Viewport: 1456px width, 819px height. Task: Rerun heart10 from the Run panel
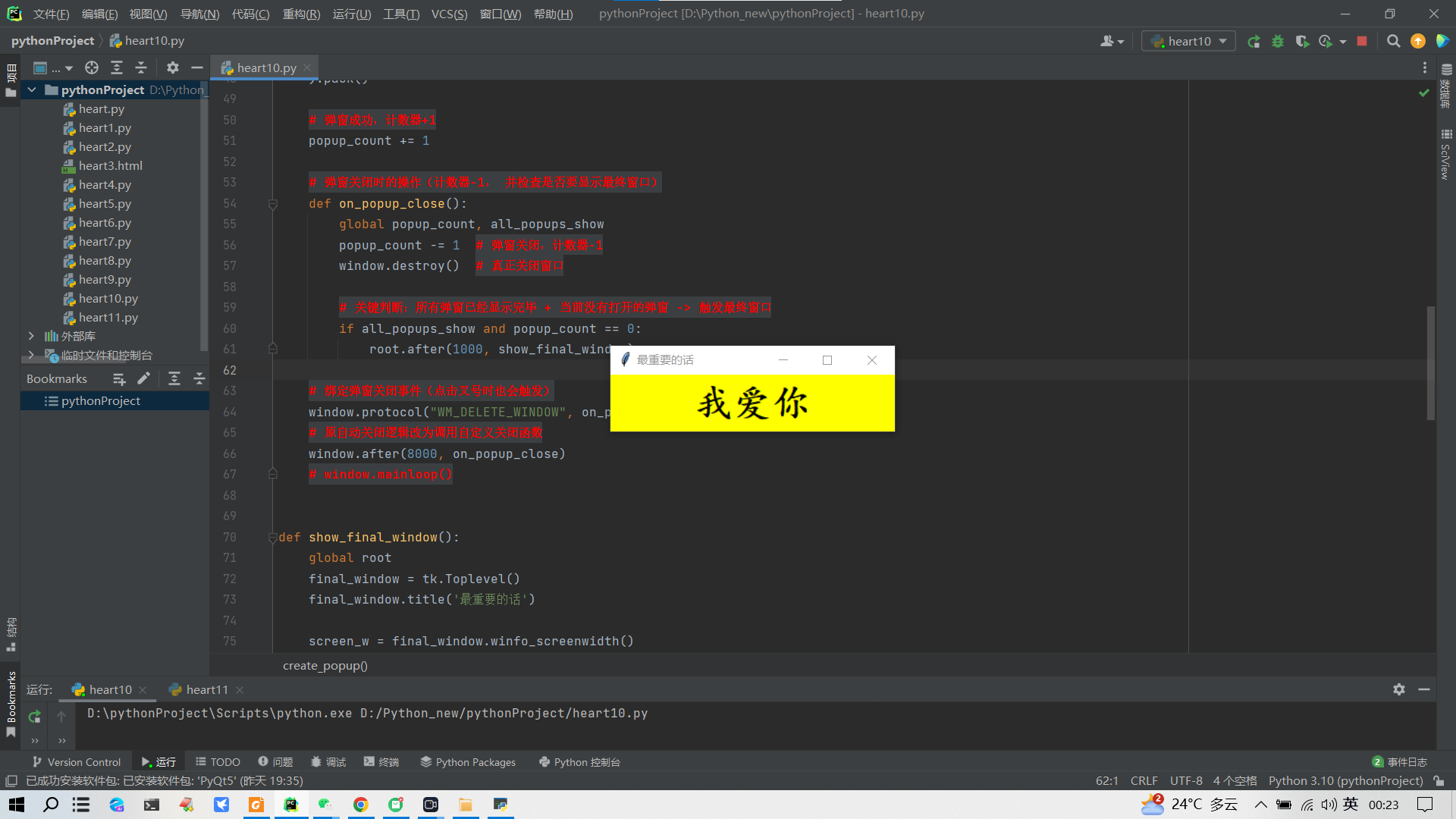pyautogui.click(x=34, y=717)
